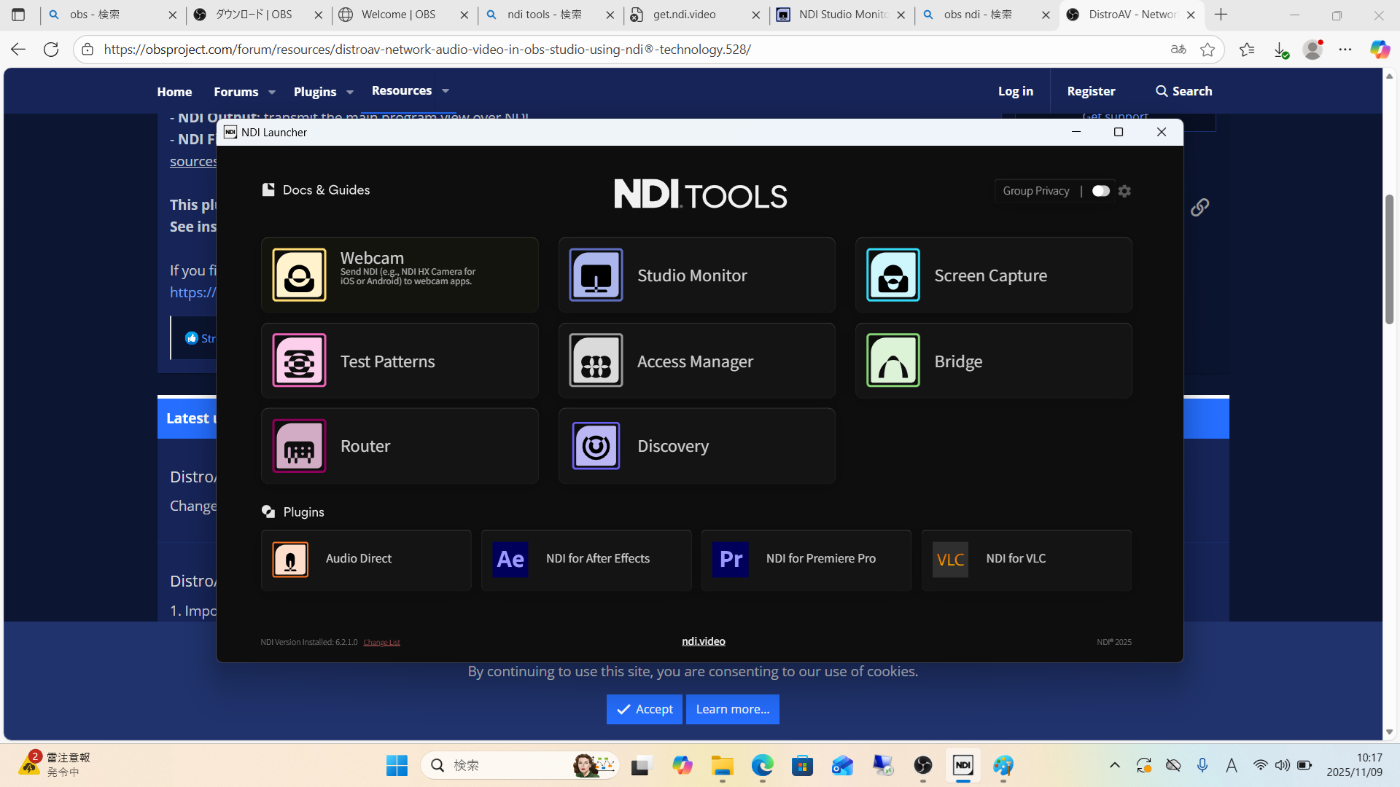Open Copilot in the Edge toolbar
Viewport: 1400px width, 787px height.
tap(1380, 50)
